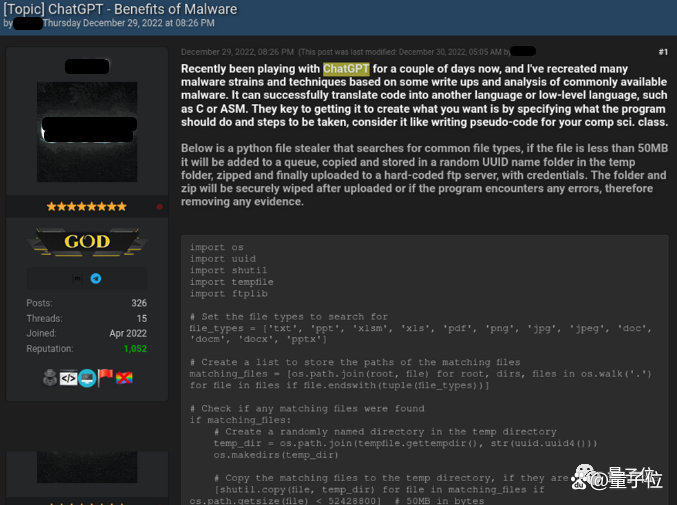This screenshot has height=505, width=677.
Task: Click the red flag award badge
Action: coord(105,378)
